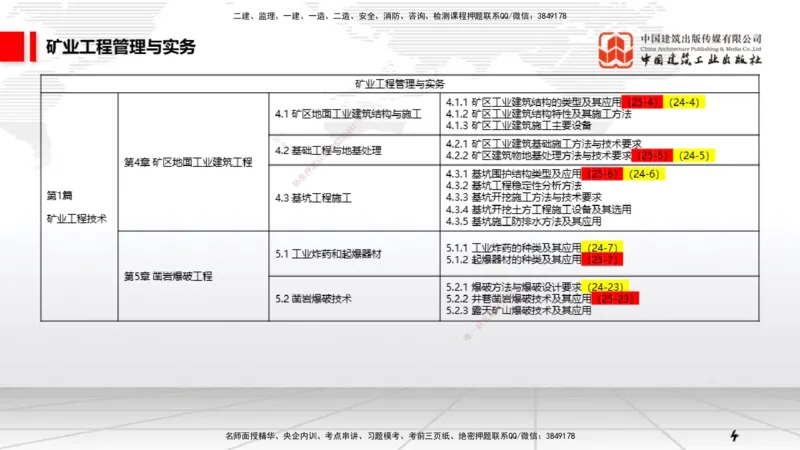The width and height of the screenshot is (800, 450).
Task: Click the 中国建筑出版传媒有限公司 company name
Action: tap(701, 39)
